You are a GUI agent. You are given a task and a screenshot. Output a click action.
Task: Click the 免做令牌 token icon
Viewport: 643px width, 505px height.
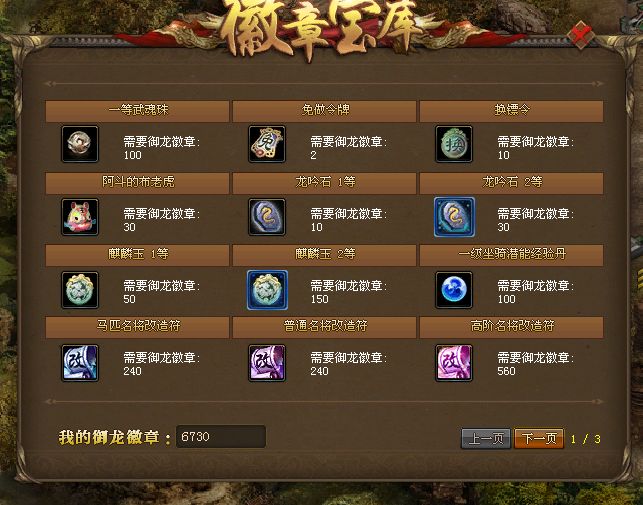[x=267, y=144]
